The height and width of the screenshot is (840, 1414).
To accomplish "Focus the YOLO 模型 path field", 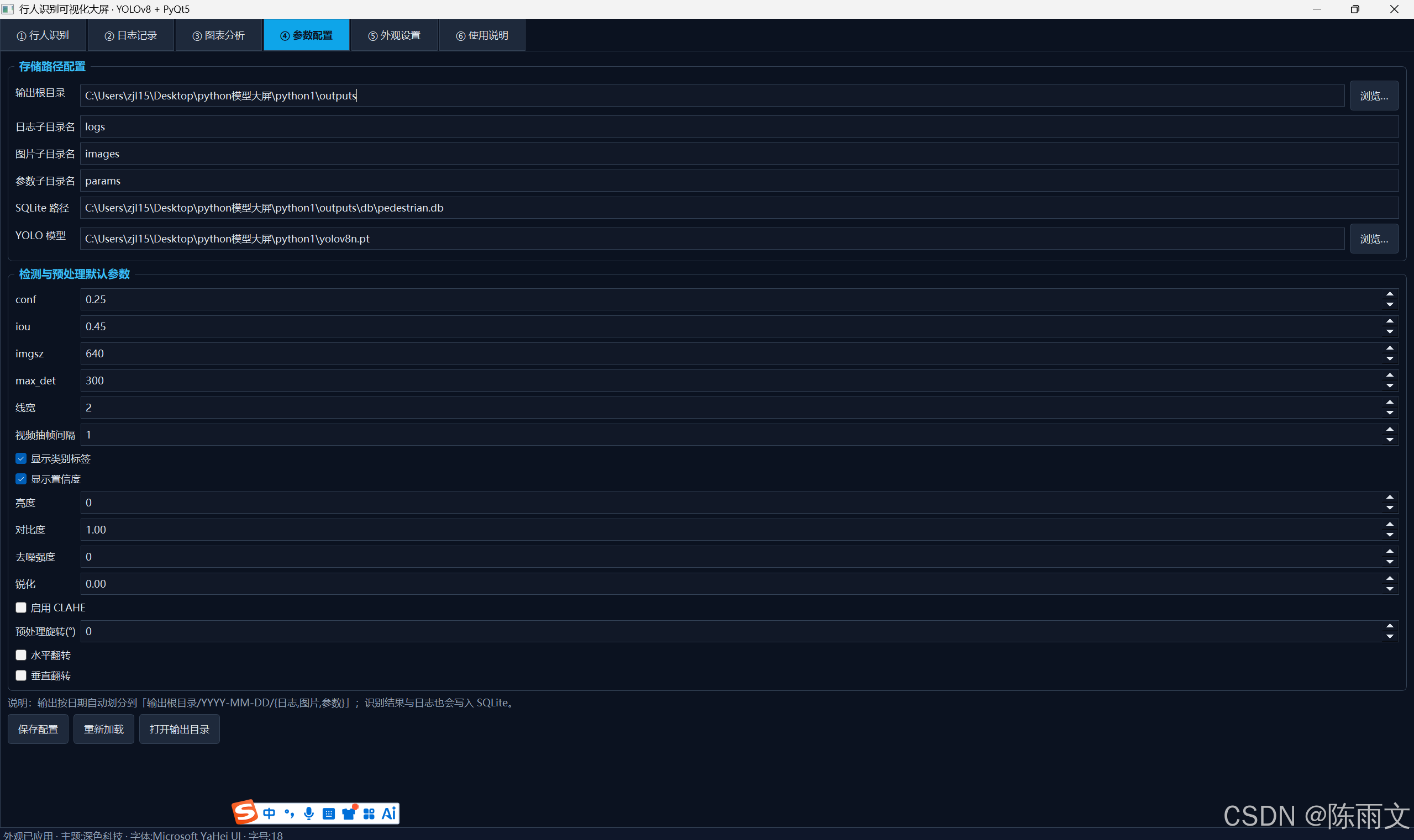I will pyautogui.click(x=712, y=239).
